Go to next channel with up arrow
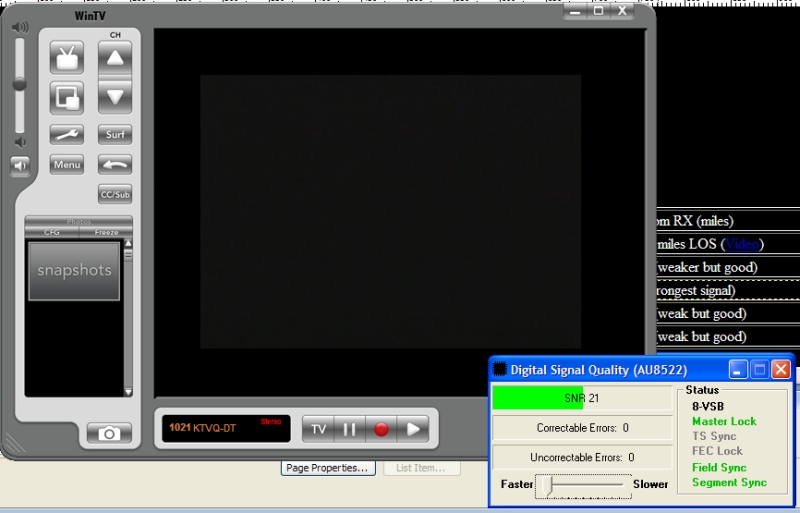 pyautogui.click(x=115, y=58)
